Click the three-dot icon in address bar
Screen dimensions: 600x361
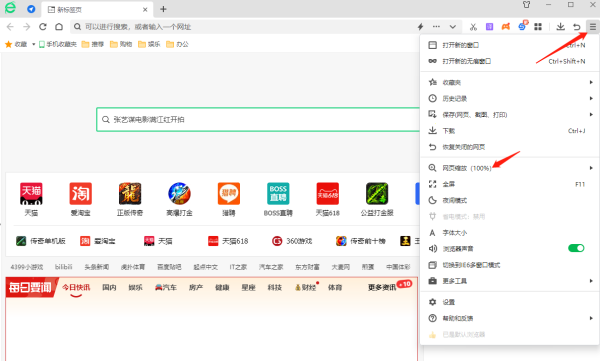[436, 26]
